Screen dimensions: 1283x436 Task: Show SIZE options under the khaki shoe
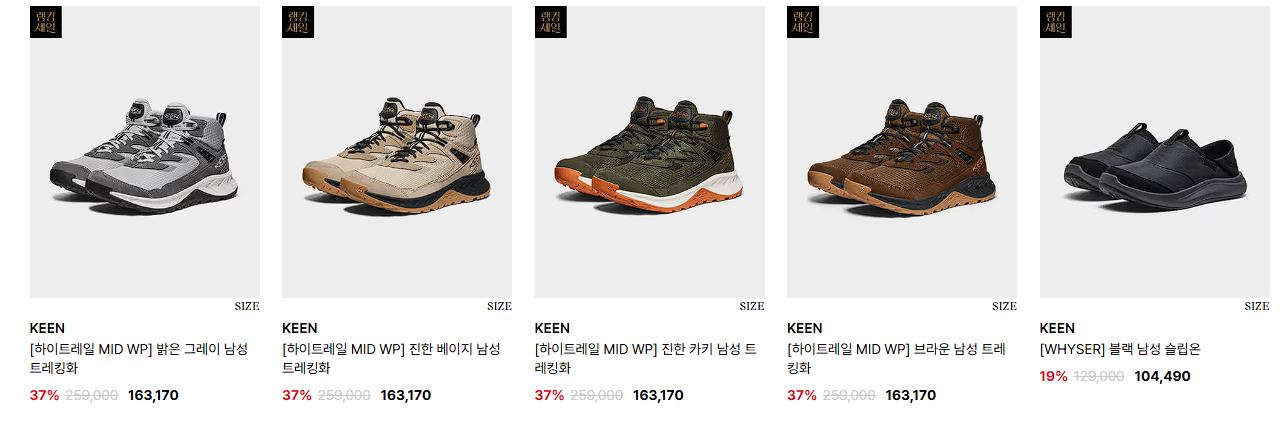752,306
